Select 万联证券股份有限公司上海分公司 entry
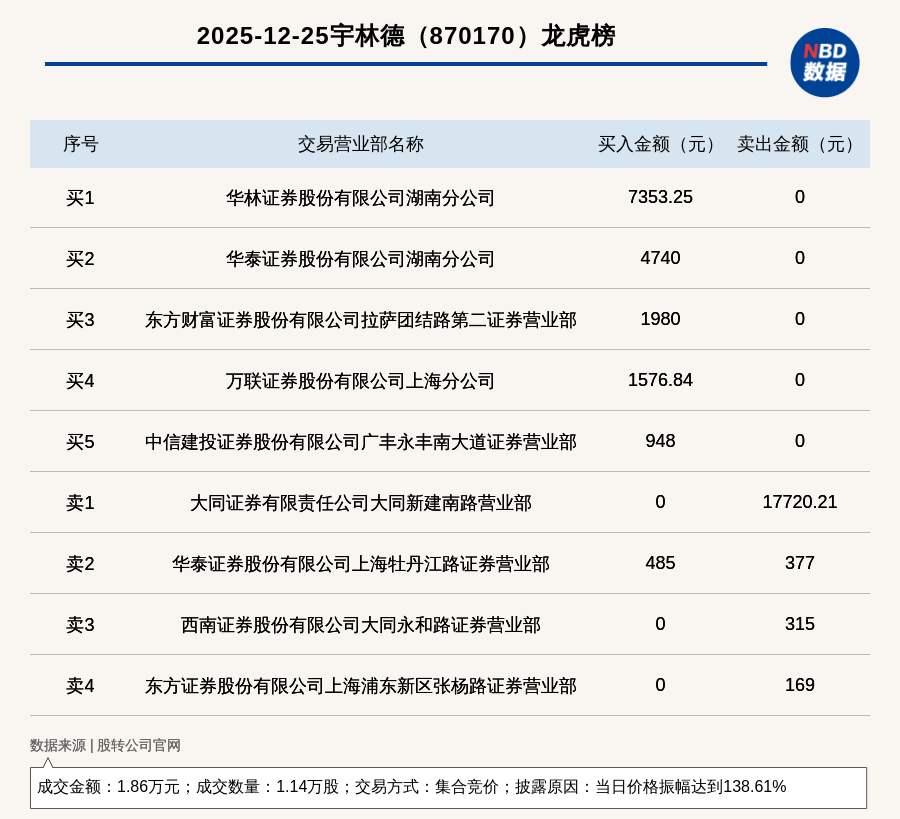 coord(361,381)
